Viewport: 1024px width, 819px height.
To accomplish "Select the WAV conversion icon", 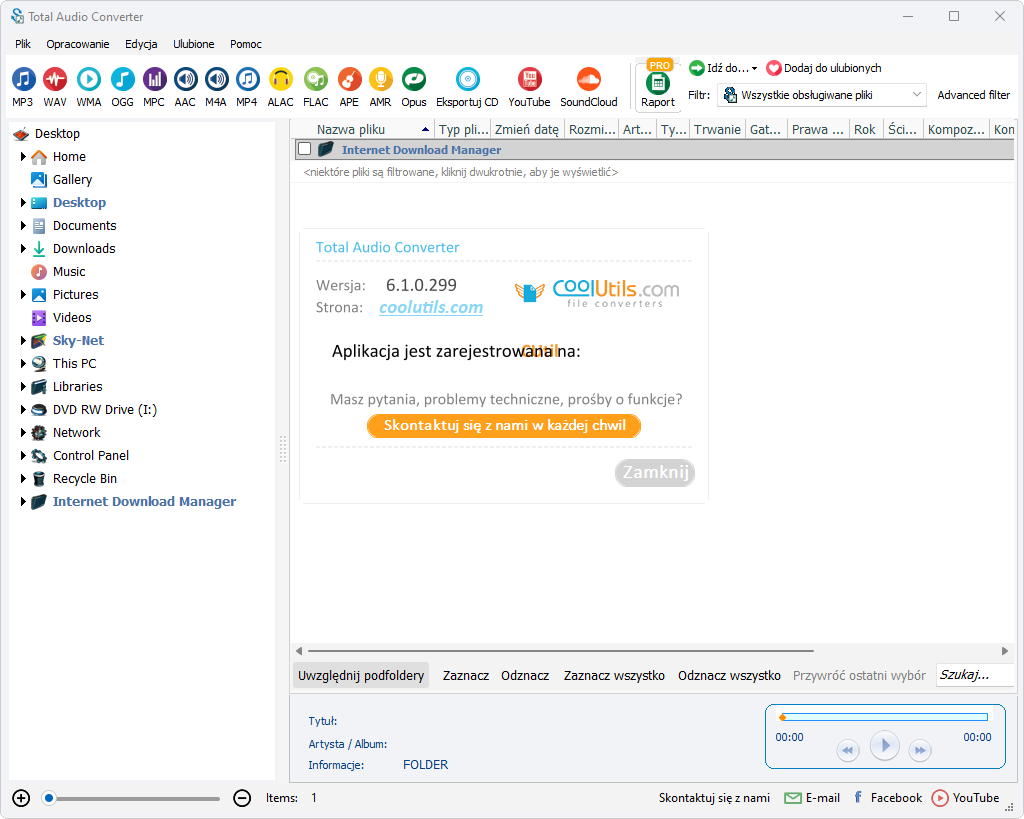I will click(x=55, y=87).
